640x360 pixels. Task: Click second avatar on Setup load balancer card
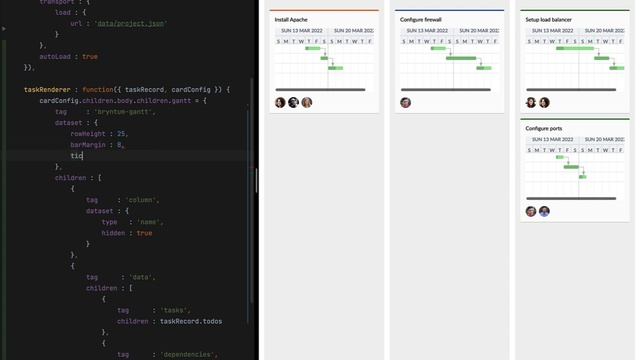coord(544,102)
